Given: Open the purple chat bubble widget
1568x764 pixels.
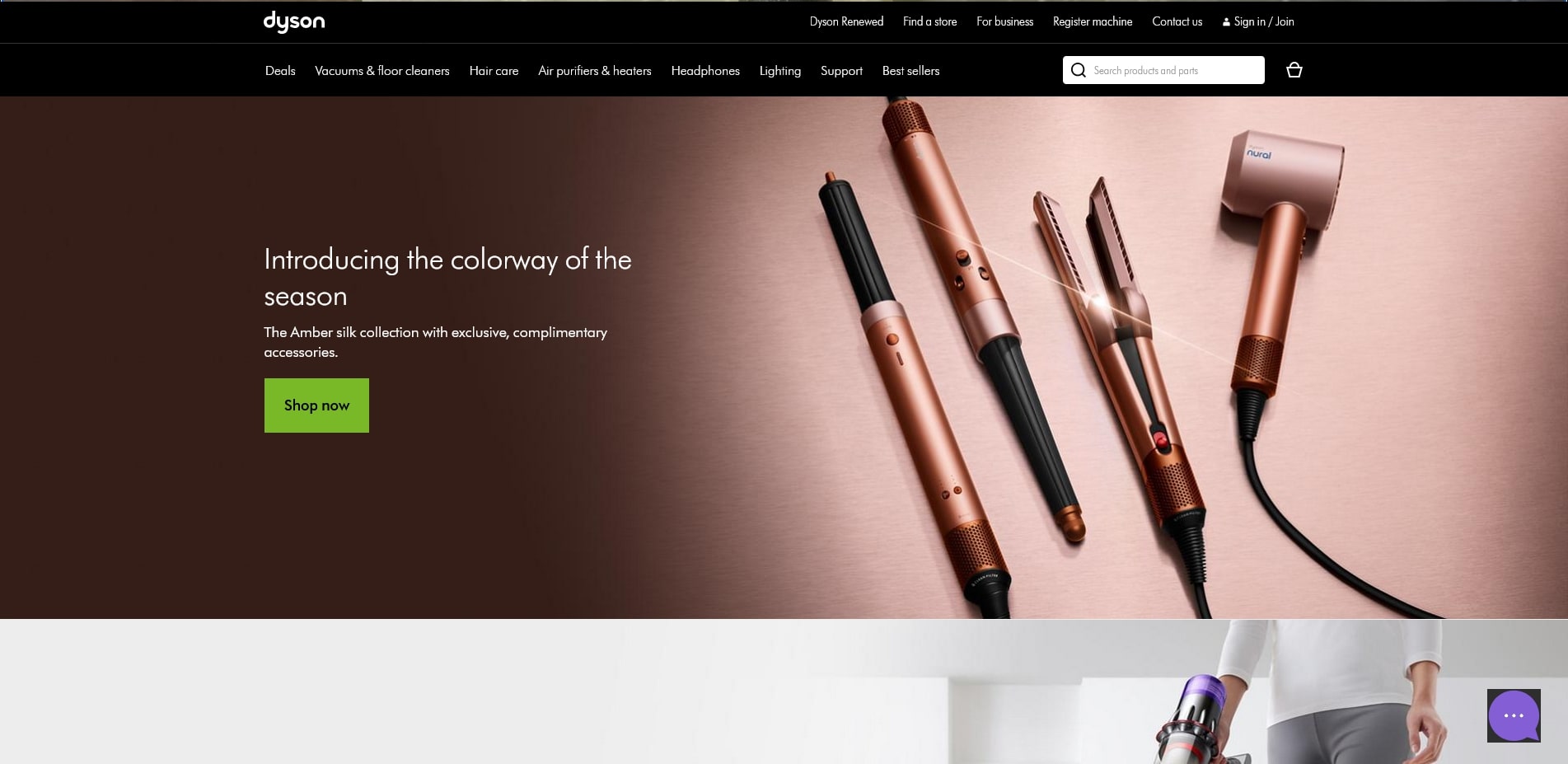Looking at the screenshot, I should [1514, 715].
